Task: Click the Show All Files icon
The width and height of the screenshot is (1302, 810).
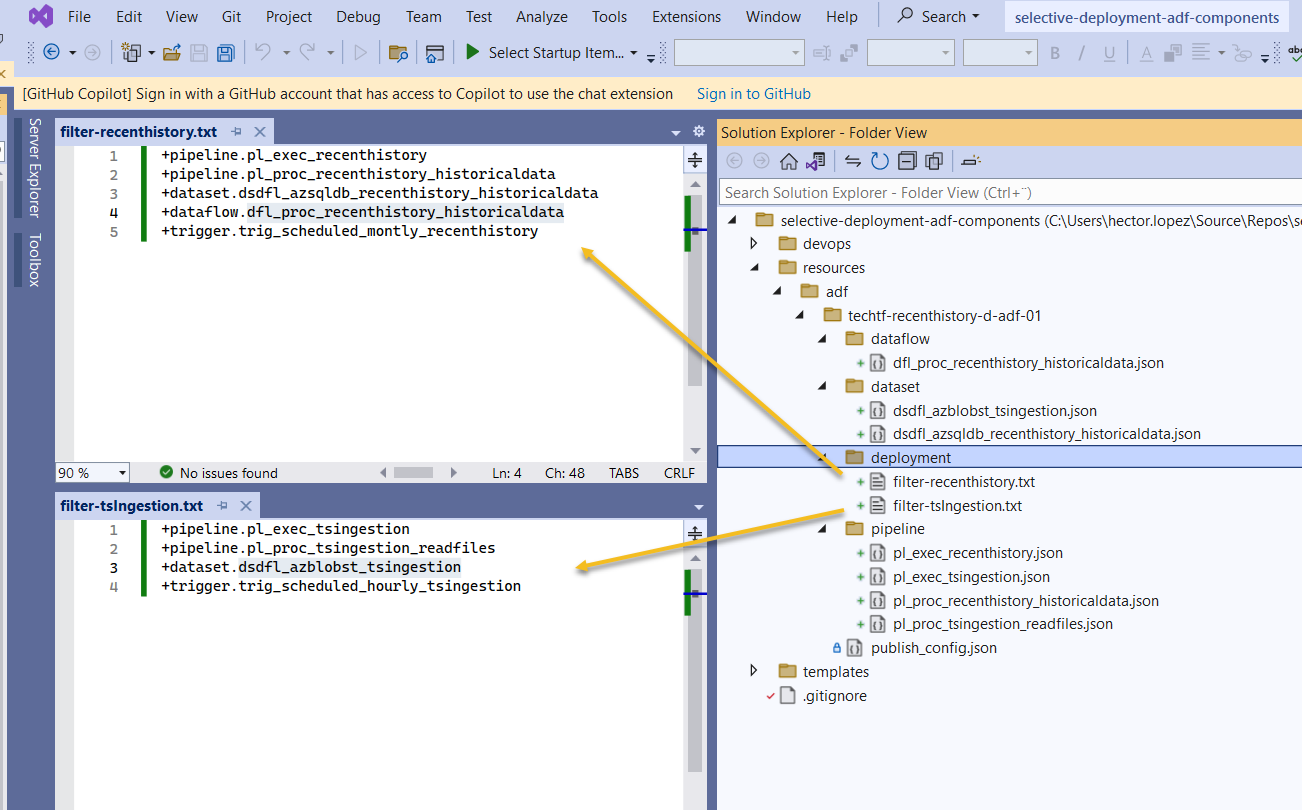Action: [934, 161]
